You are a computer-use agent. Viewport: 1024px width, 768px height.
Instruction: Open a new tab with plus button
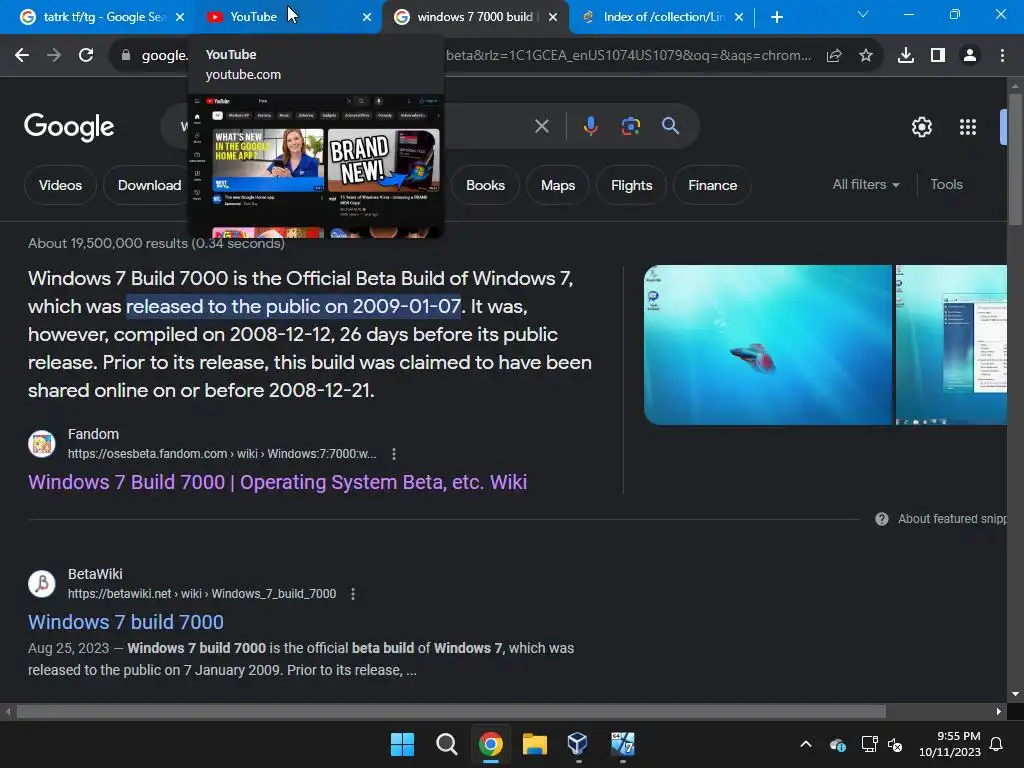pos(776,17)
